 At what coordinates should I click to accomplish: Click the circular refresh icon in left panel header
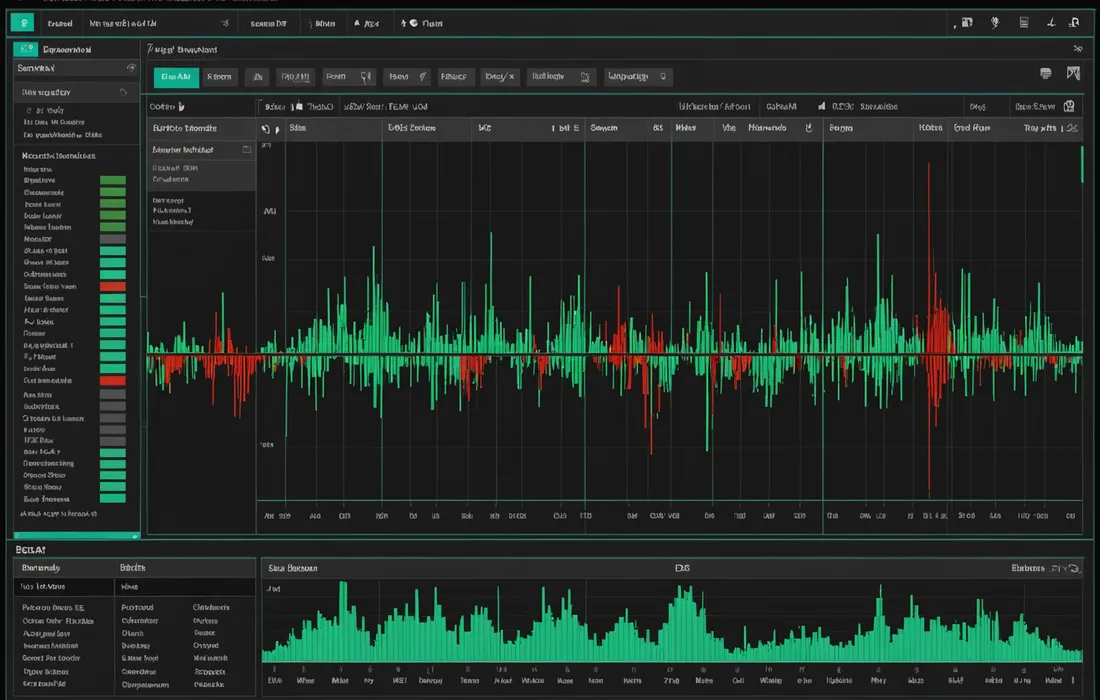click(x=130, y=68)
